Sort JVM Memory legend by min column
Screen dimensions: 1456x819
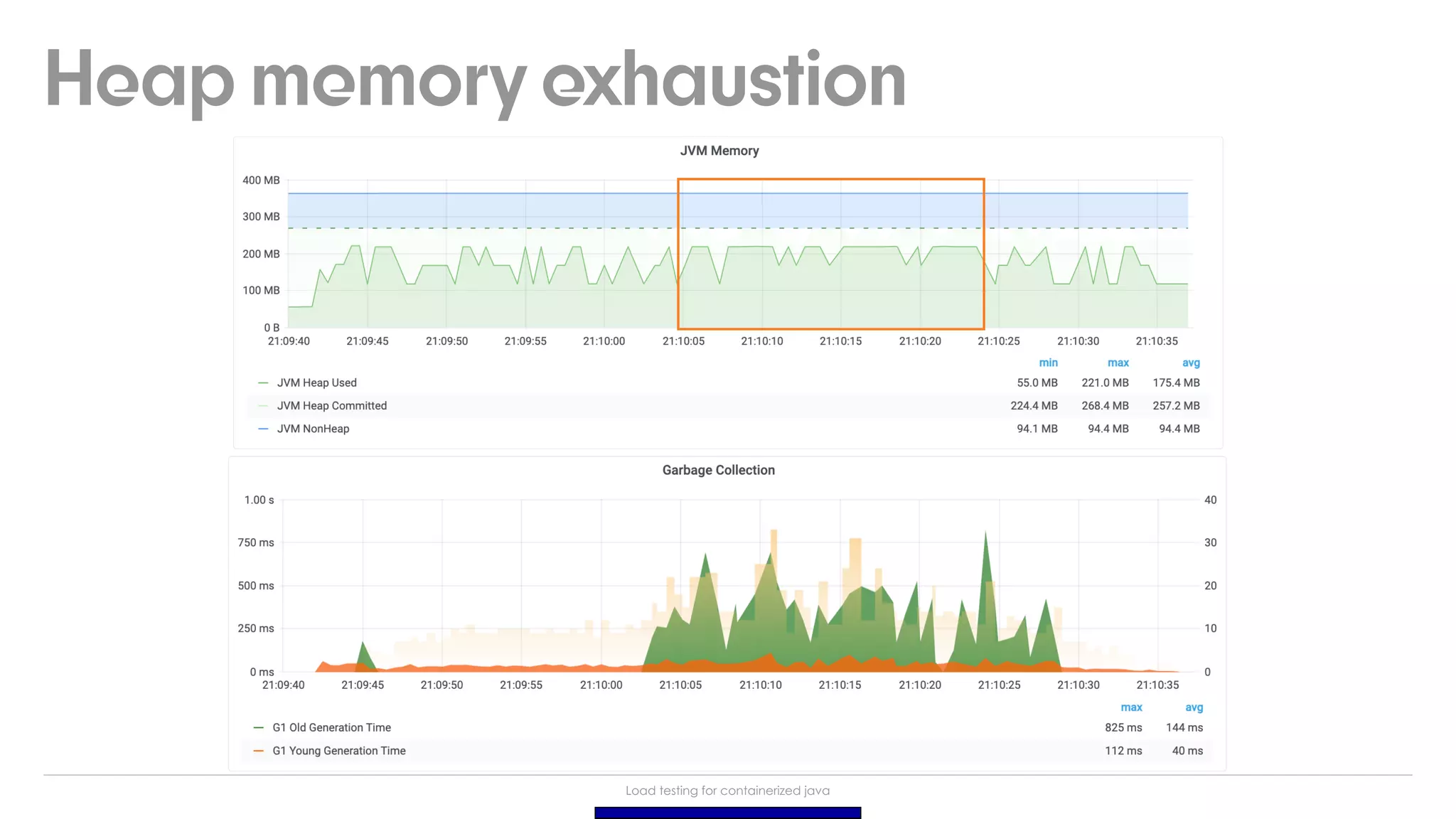coord(1048,363)
